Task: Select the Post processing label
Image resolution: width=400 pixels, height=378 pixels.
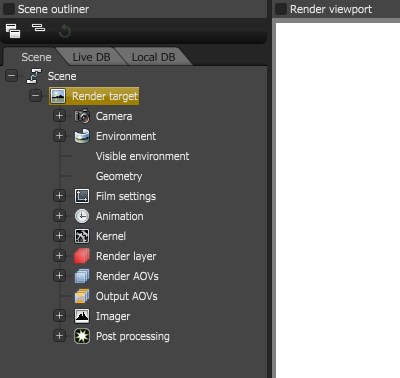Action: 133,336
